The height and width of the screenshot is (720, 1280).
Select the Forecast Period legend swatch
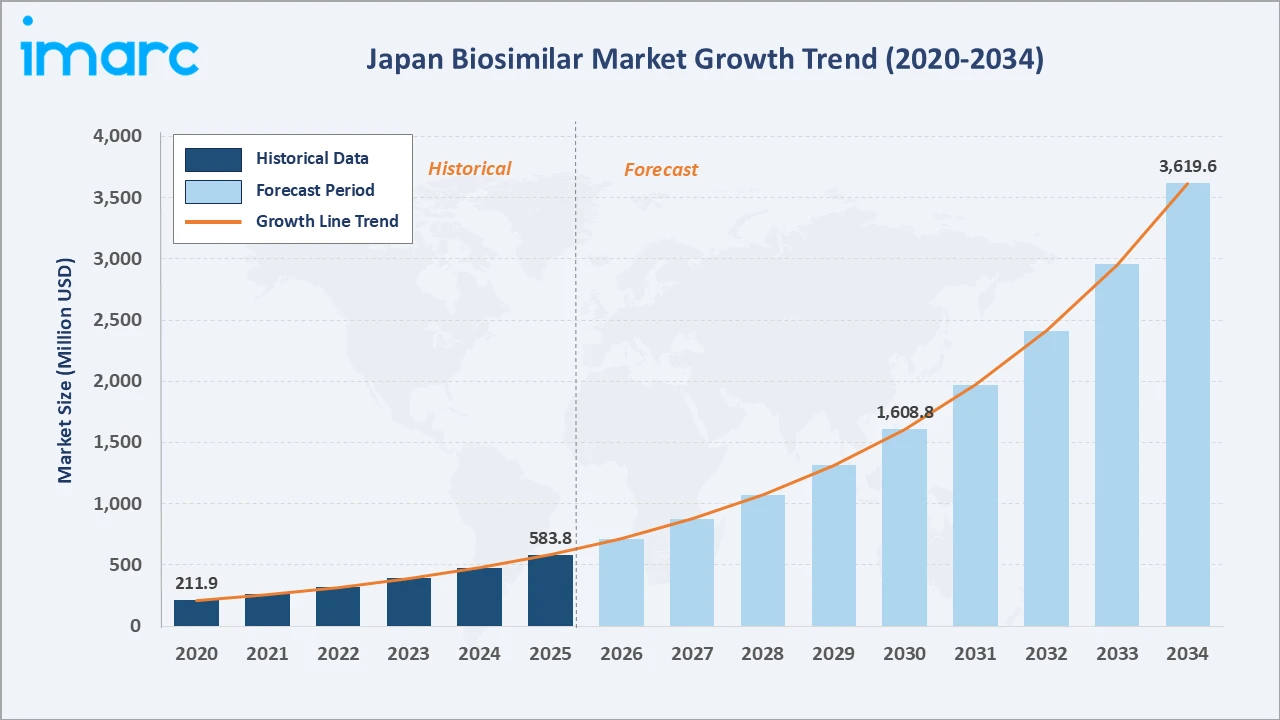point(213,191)
